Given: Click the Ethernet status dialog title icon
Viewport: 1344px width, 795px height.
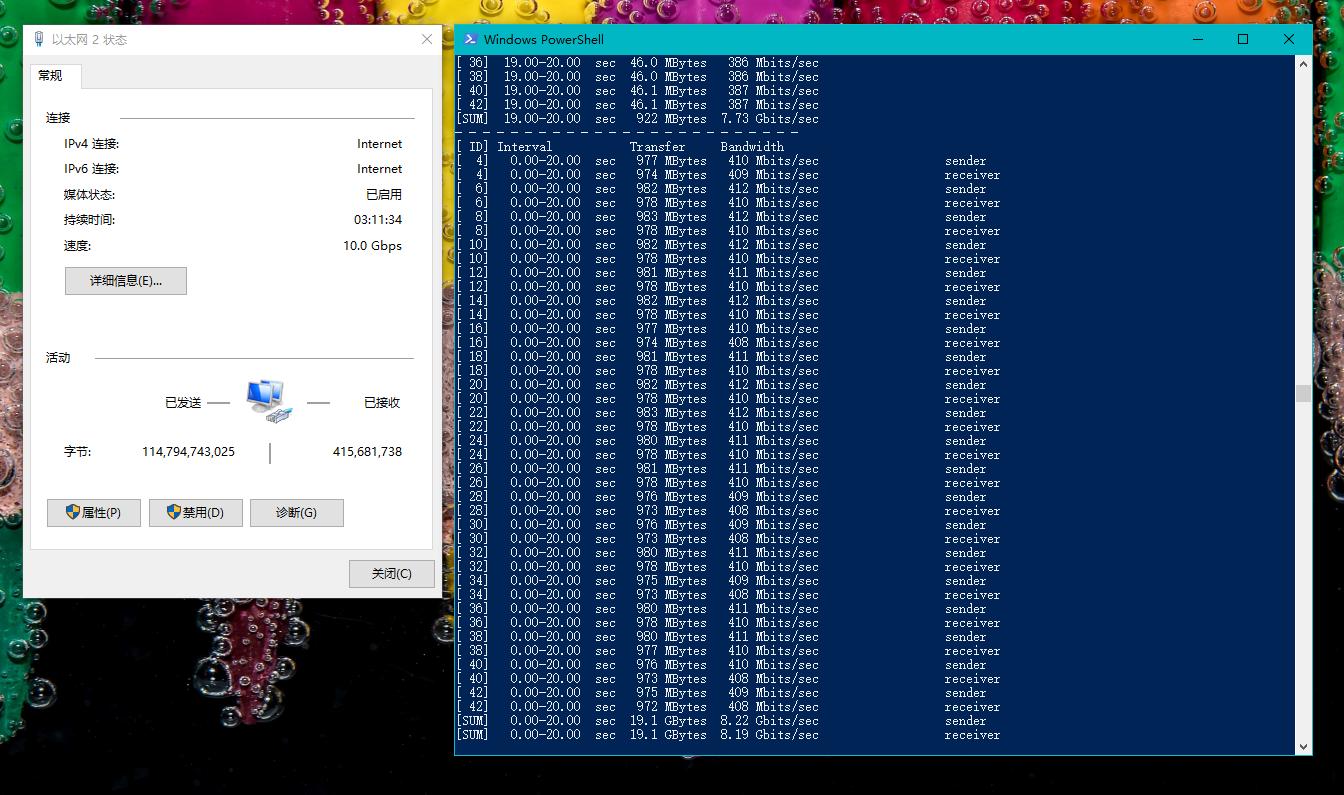Looking at the screenshot, I should [39, 40].
